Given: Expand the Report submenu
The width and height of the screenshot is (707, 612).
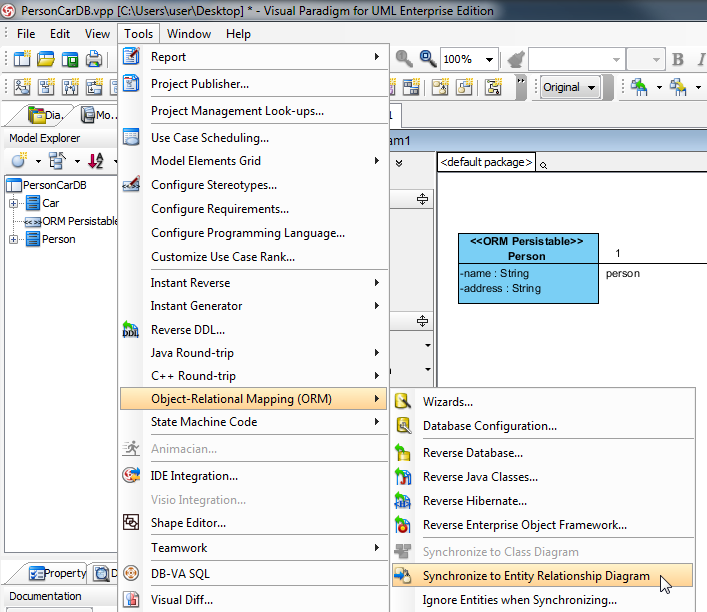Looking at the screenshot, I should [376, 56].
